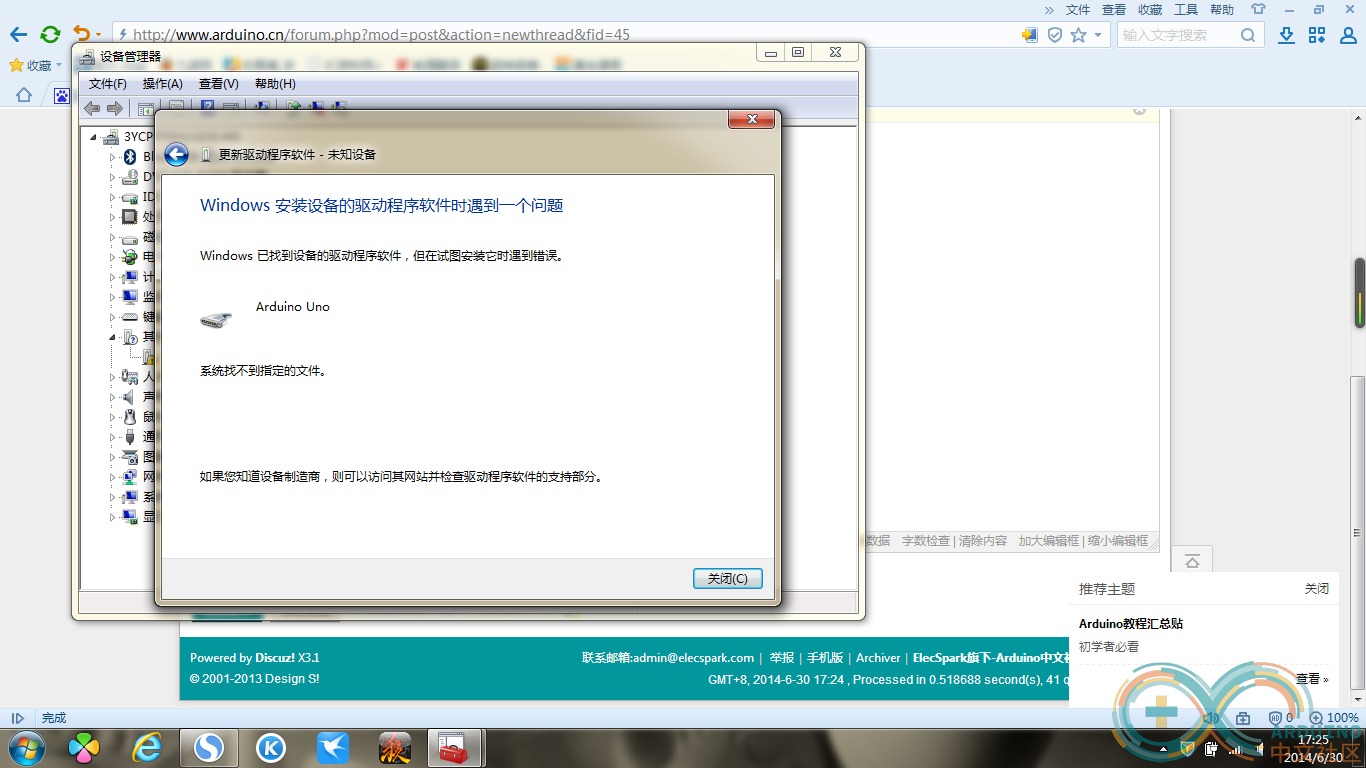1366x768 pixels.
Task: Click the search magnifier icon
Action: (x=1248, y=35)
